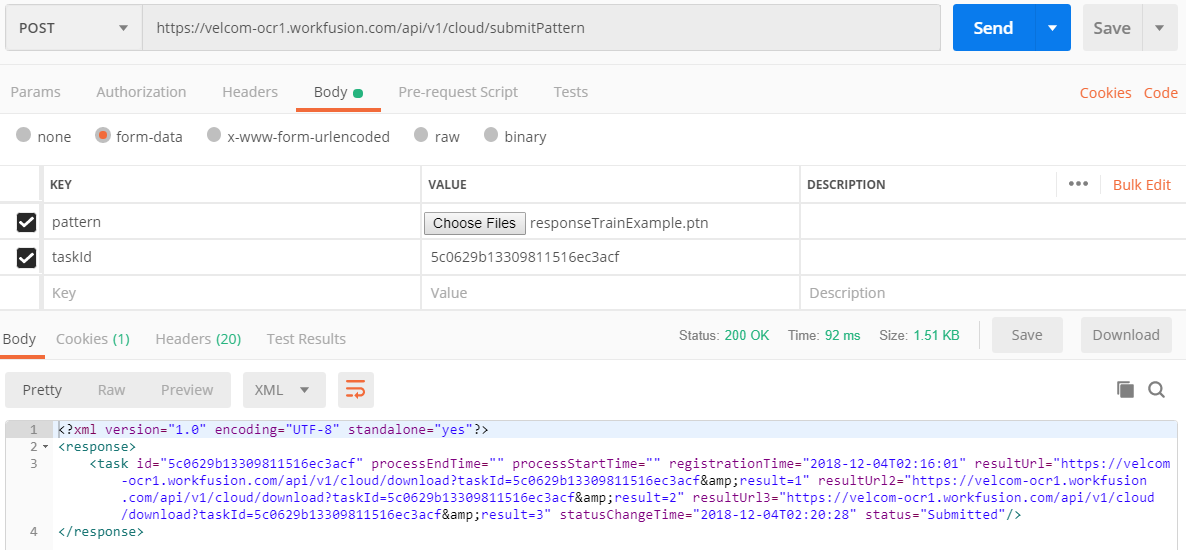The height and width of the screenshot is (550, 1186).
Task: Switch to the Authorization tab
Action: click(141, 92)
